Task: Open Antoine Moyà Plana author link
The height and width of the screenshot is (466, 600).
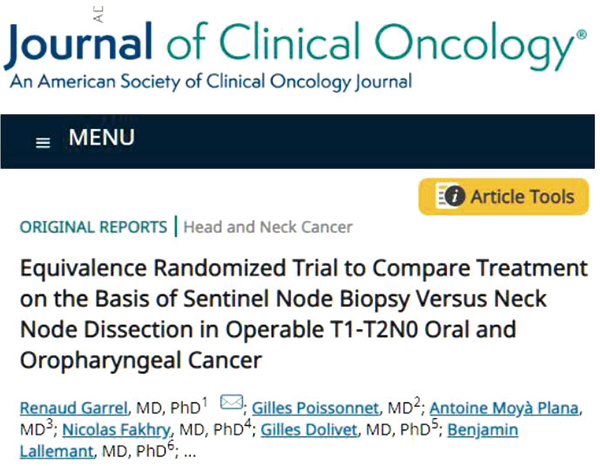Action: (504, 408)
